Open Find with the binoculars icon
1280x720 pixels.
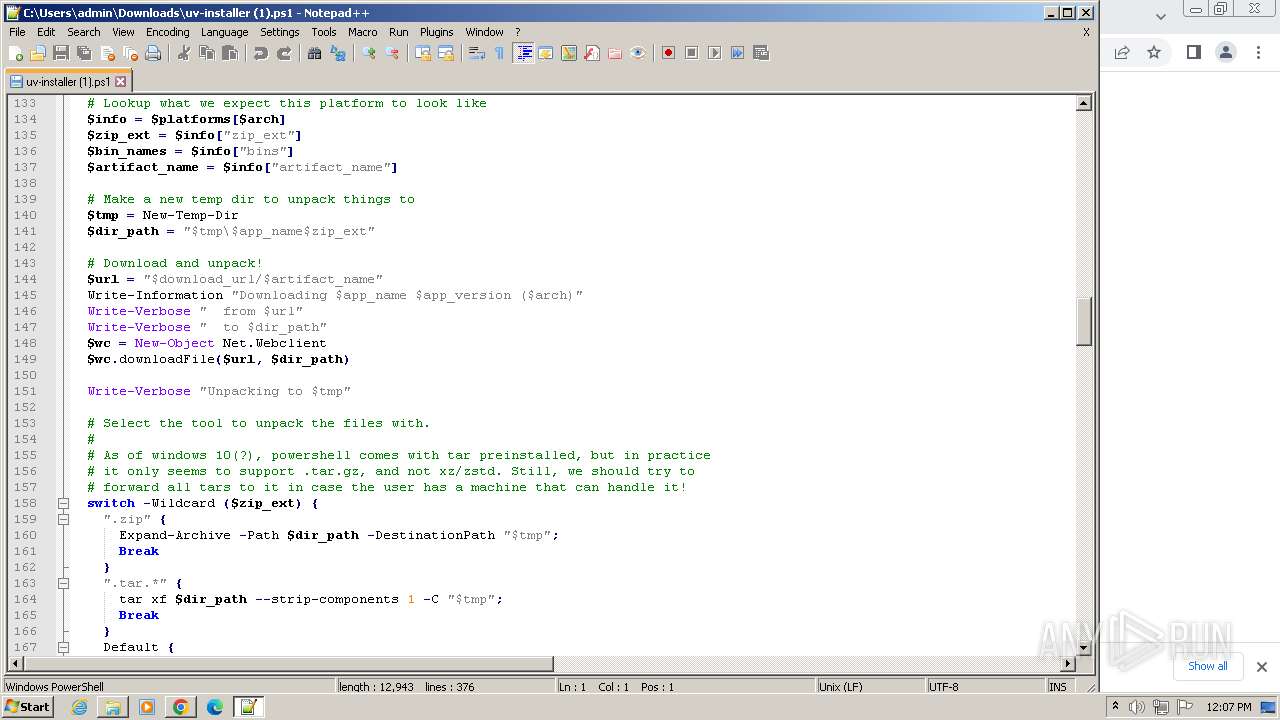tap(315, 53)
